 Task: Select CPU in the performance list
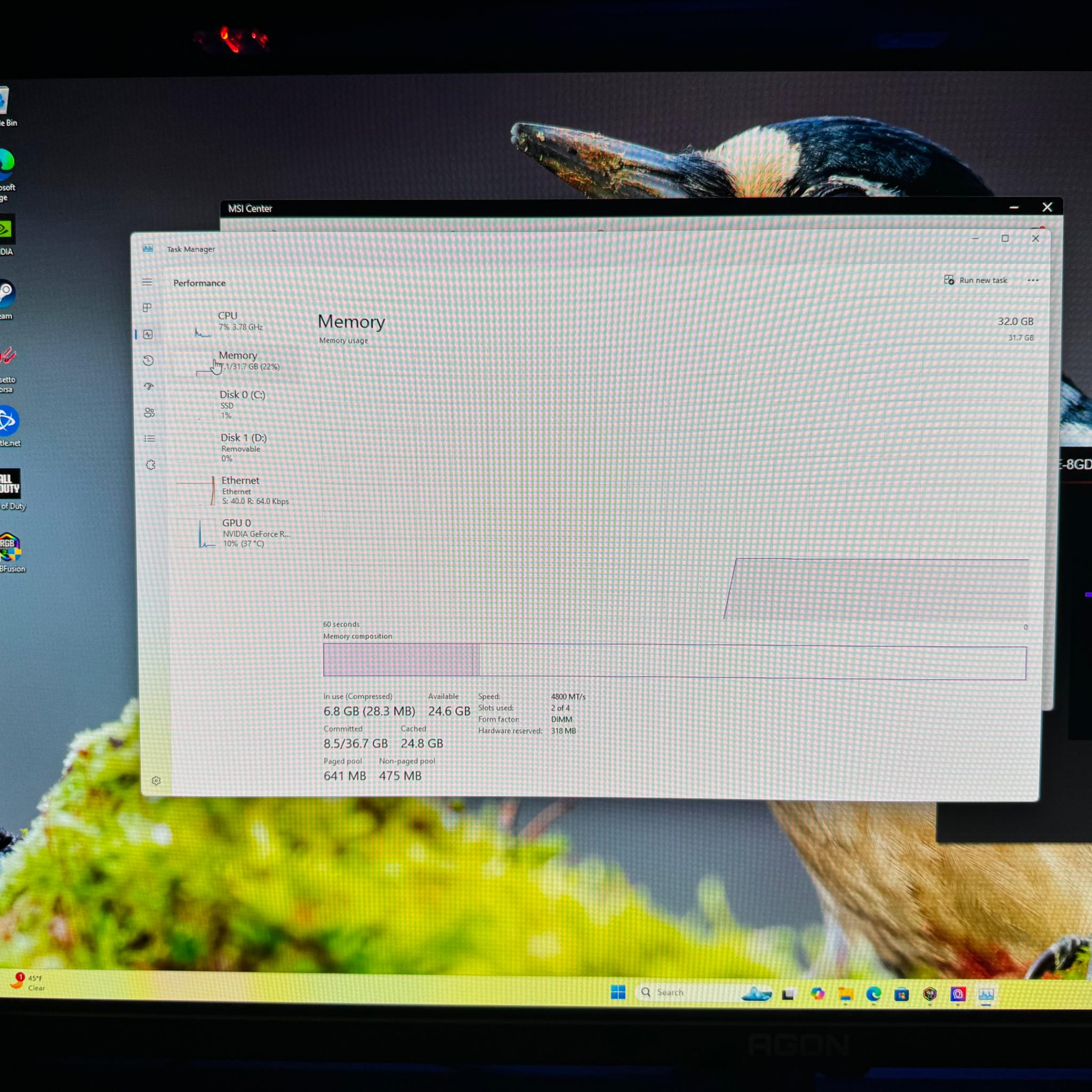tap(240, 323)
